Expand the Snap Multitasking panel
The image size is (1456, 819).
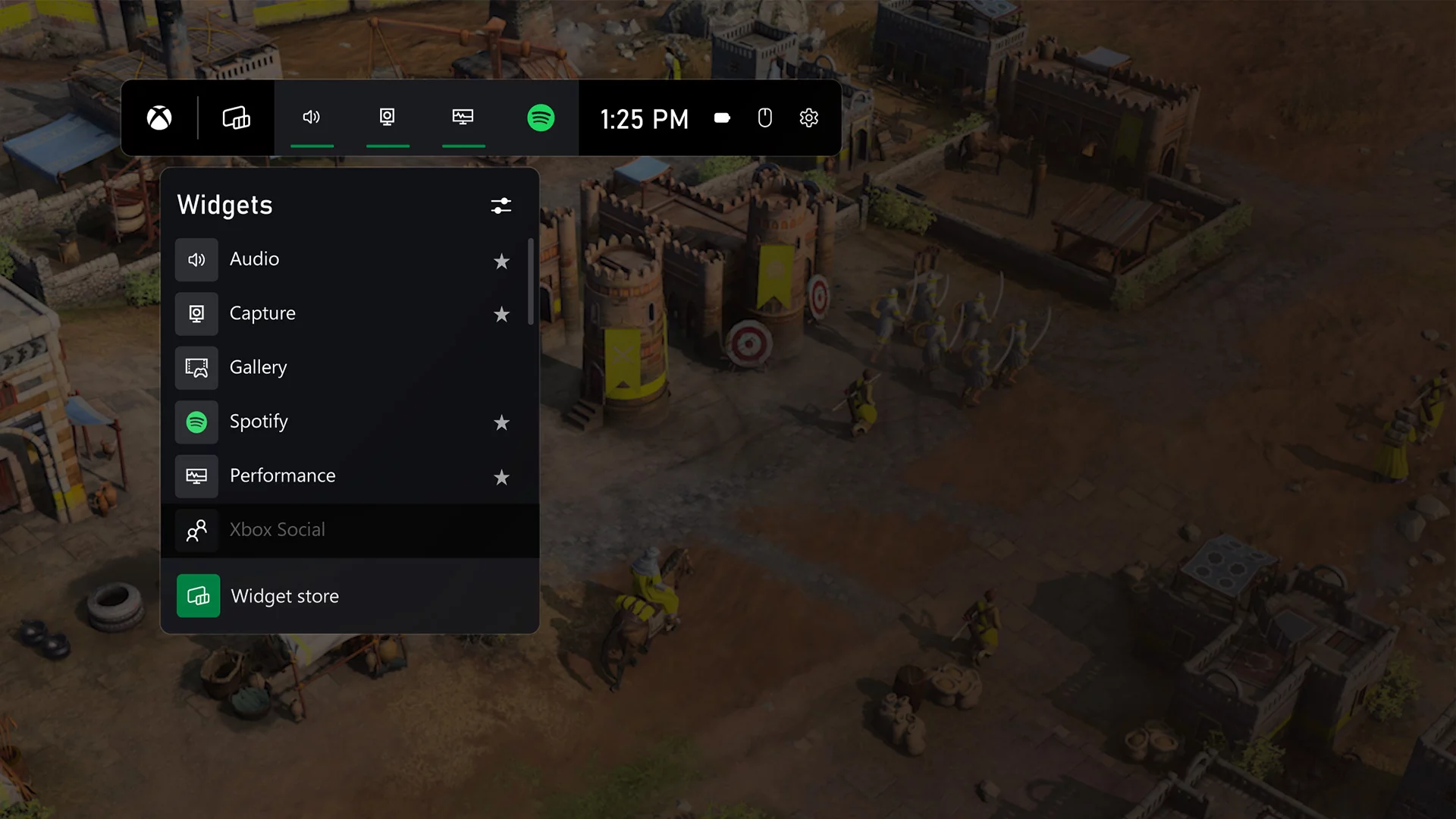point(236,118)
